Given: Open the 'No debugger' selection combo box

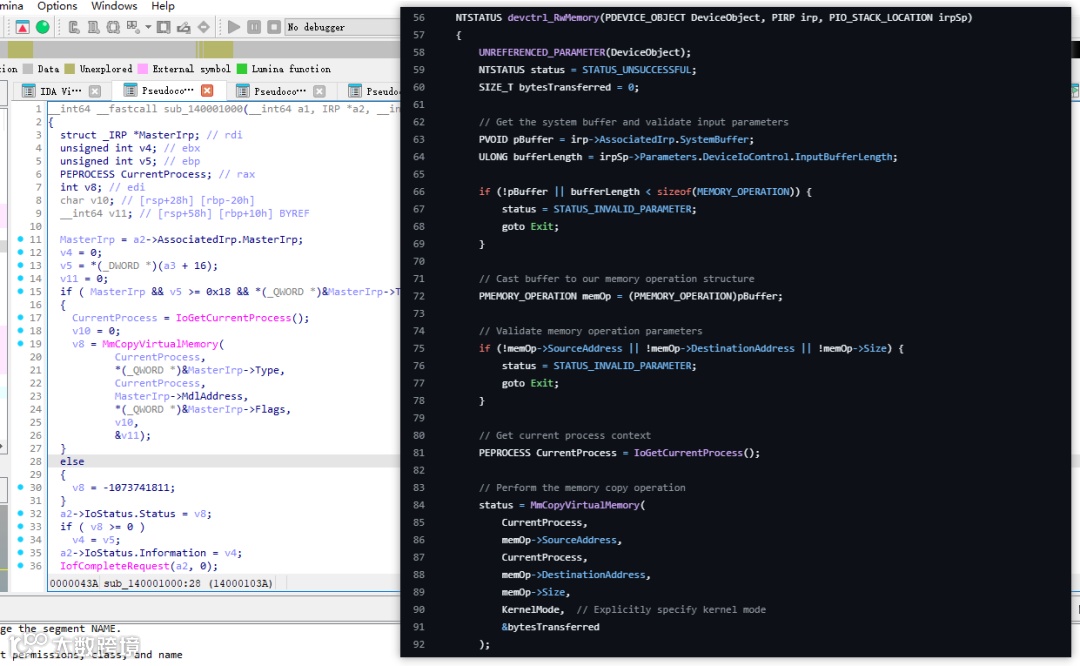Looking at the screenshot, I should (x=342, y=27).
